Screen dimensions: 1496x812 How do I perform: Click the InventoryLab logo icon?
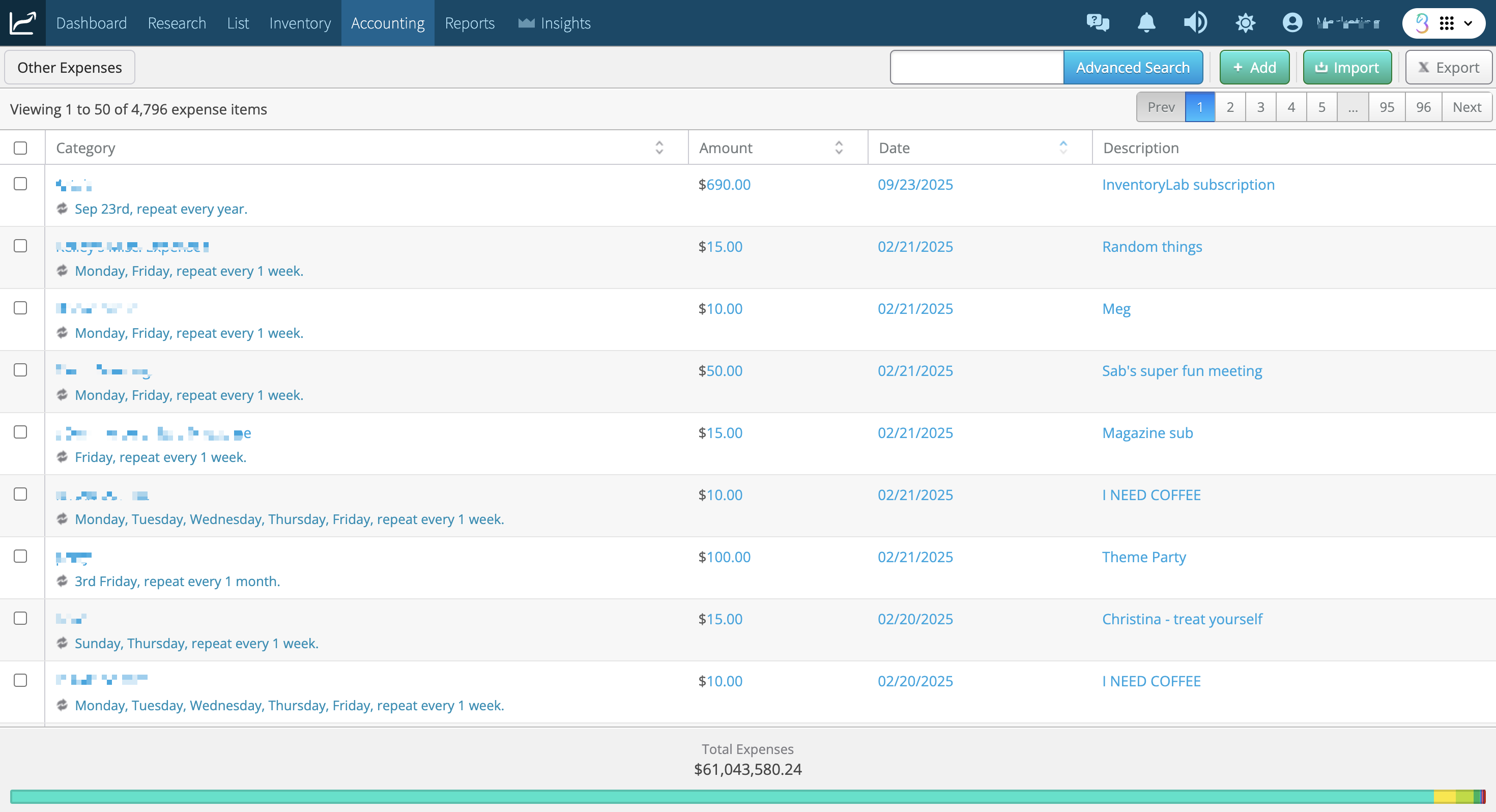point(23,23)
